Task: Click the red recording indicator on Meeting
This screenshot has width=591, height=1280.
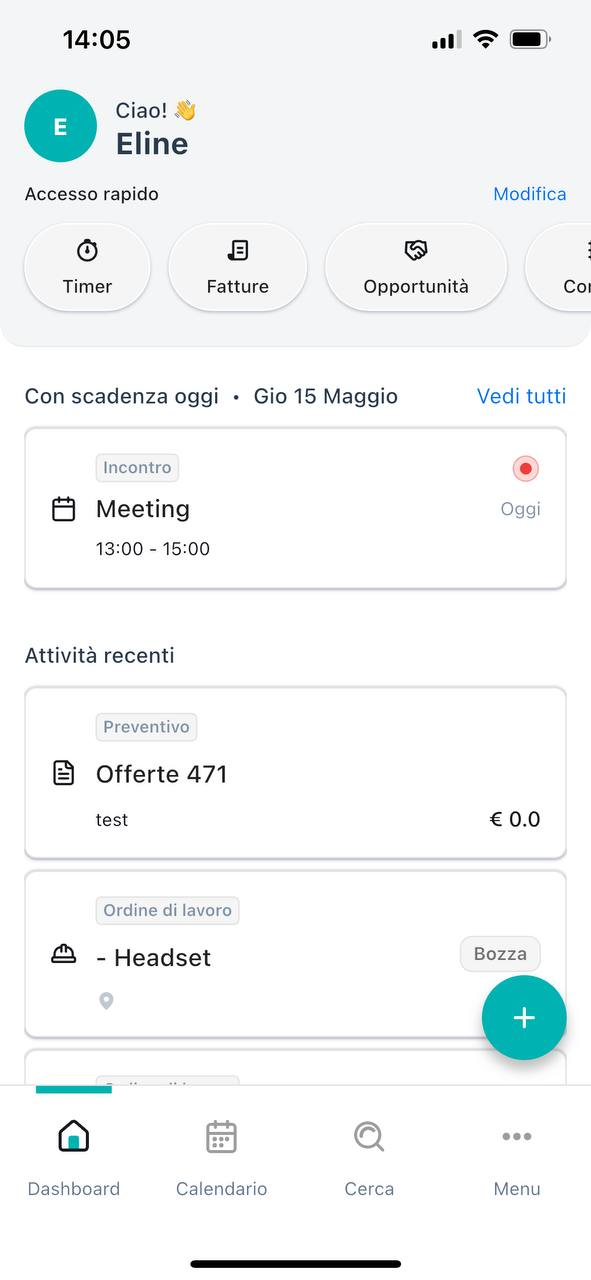Action: coord(525,468)
